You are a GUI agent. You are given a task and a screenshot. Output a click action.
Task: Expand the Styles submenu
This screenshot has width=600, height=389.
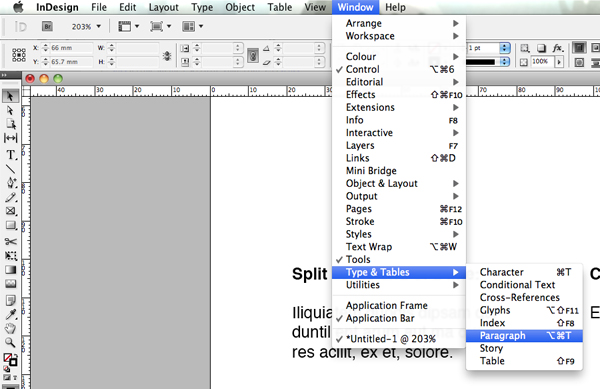point(399,234)
